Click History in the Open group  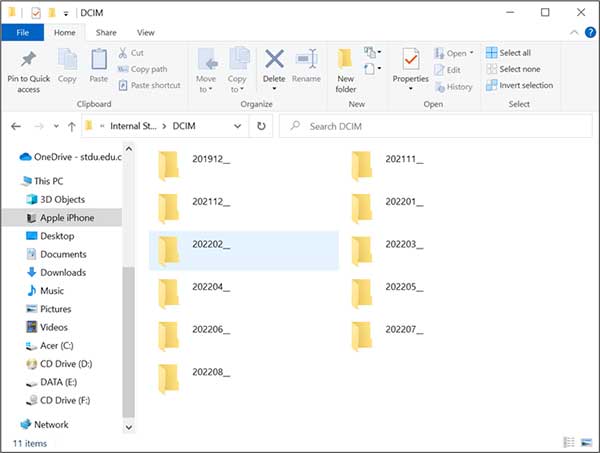[453, 87]
